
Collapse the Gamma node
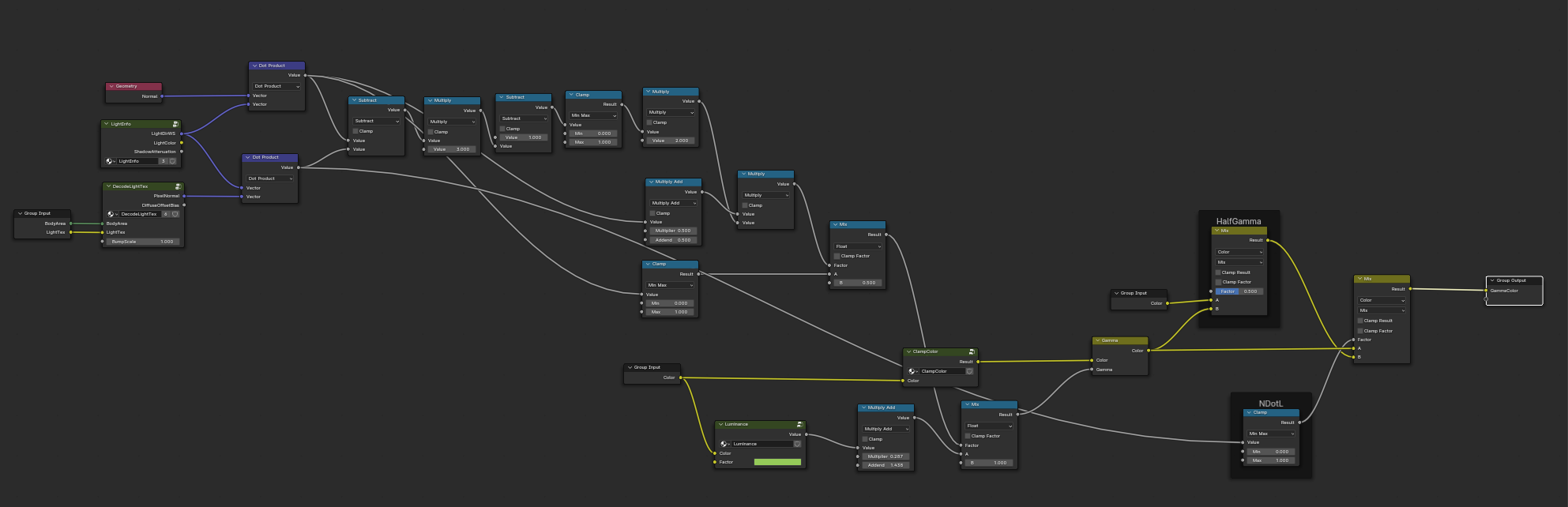(1097, 340)
